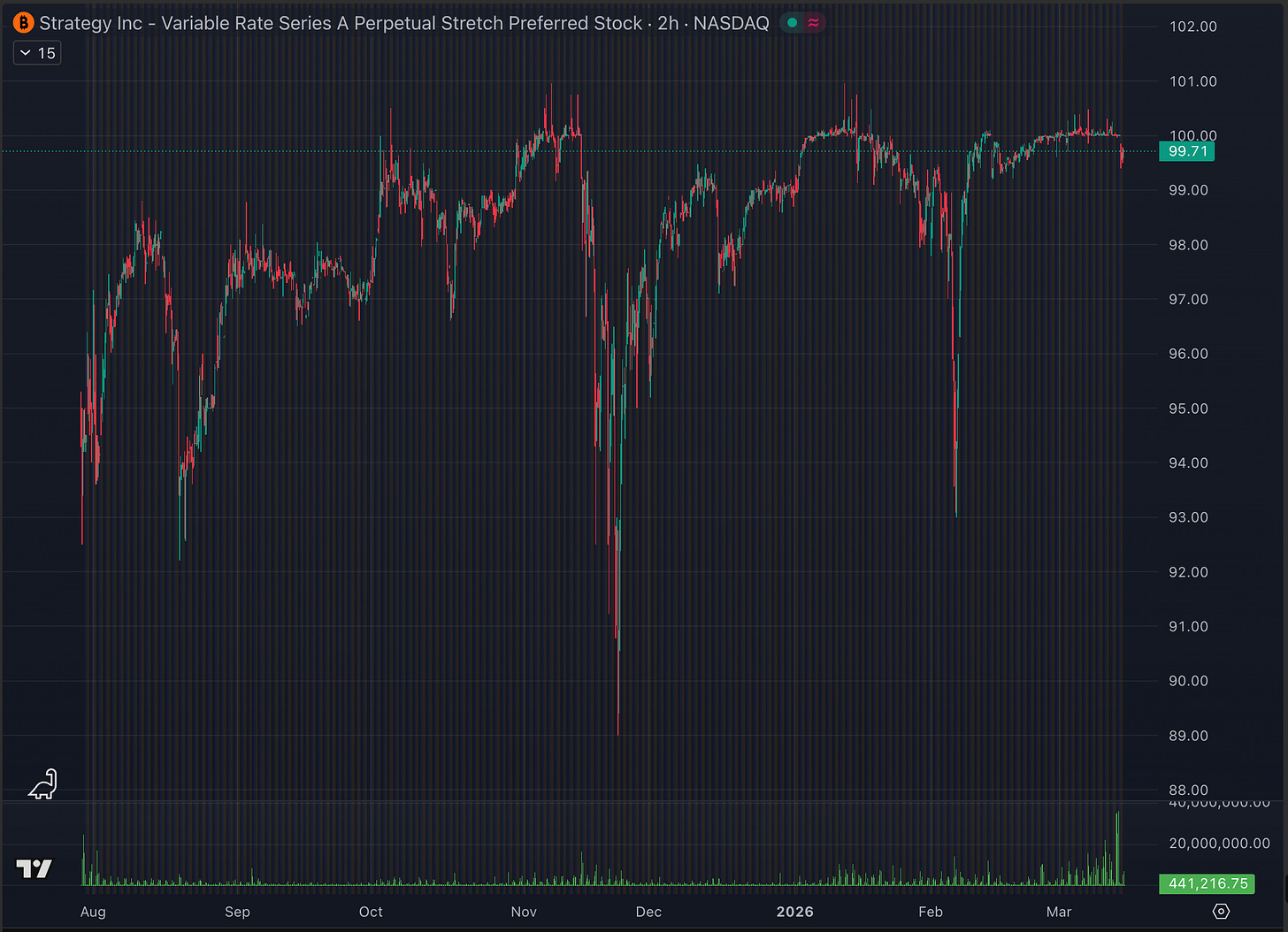The image size is (1288, 932).
Task: Click the Aug time axis label
Action: (x=93, y=912)
